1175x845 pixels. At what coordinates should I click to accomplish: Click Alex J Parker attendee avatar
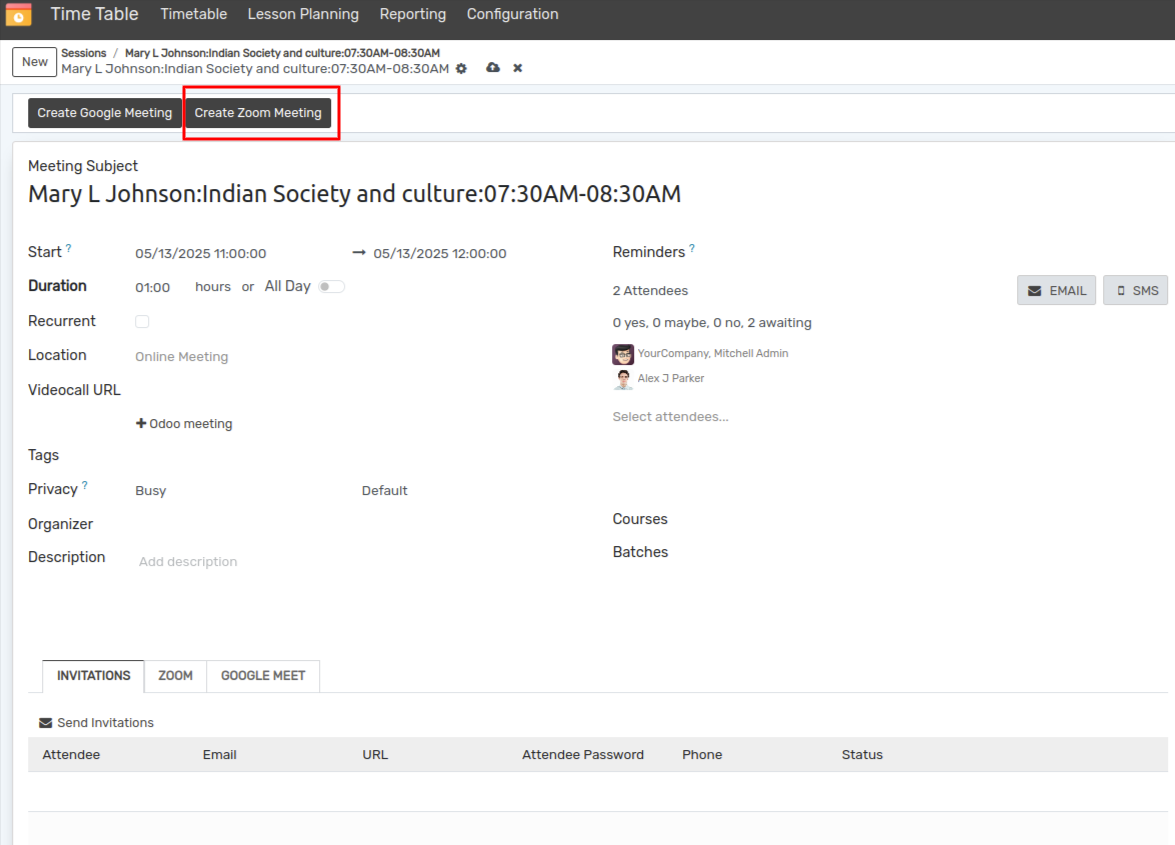pyautogui.click(x=623, y=379)
